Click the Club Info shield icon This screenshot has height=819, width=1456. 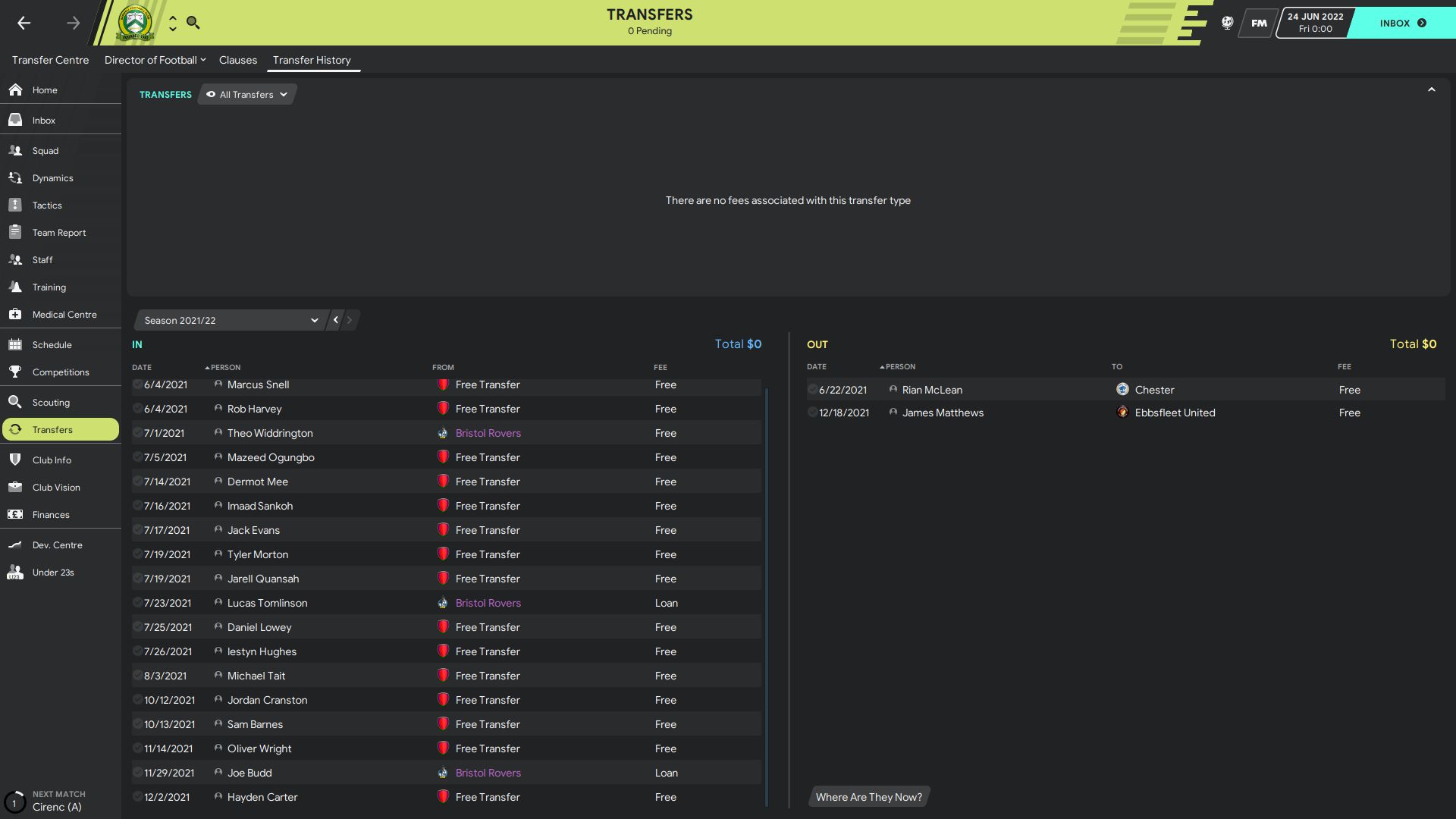pos(15,460)
